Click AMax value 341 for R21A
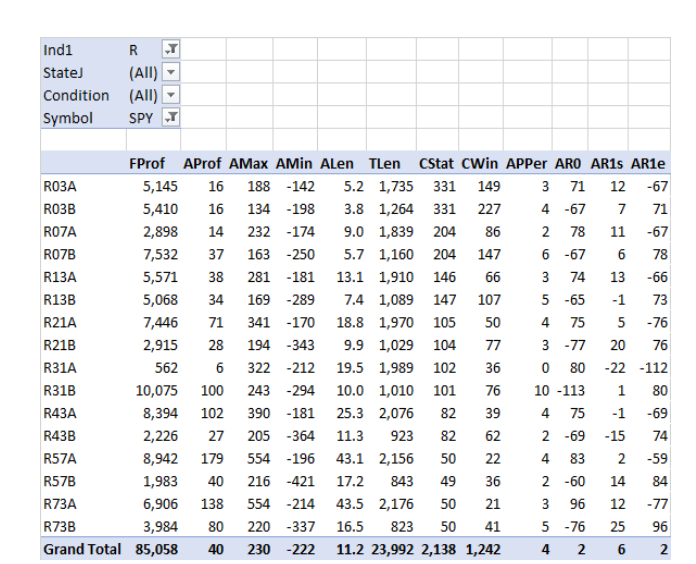Image resolution: width=696 pixels, height=564 pixels. pyautogui.click(x=259, y=323)
